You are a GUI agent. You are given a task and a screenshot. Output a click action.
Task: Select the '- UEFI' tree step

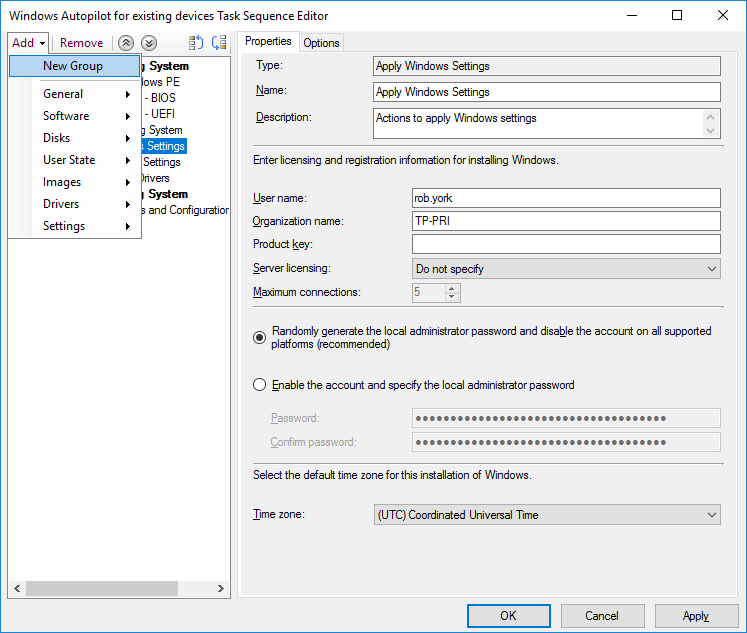[160, 114]
